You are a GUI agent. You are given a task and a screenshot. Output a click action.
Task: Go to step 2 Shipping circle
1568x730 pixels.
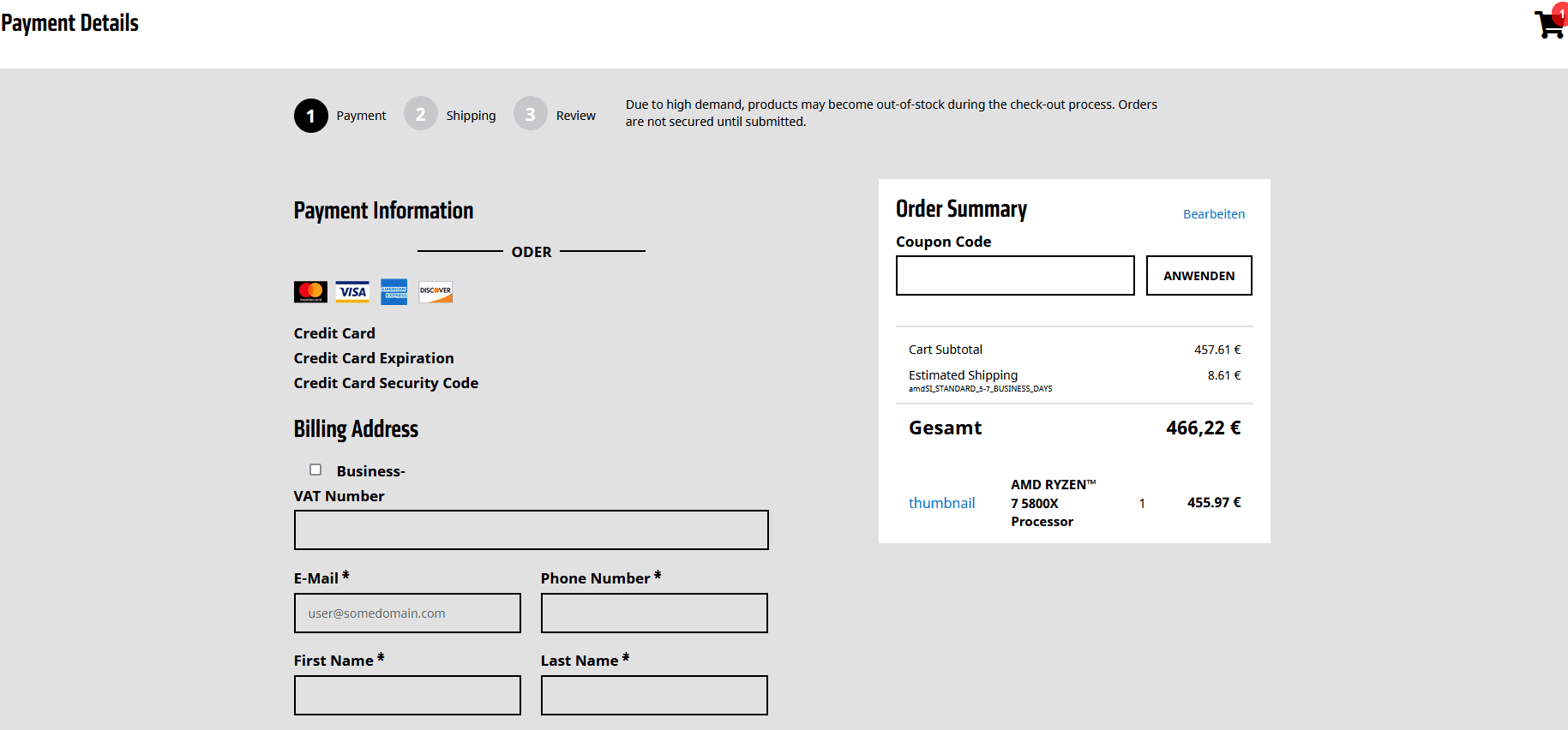pyautogui.click(x=420, y=114)
